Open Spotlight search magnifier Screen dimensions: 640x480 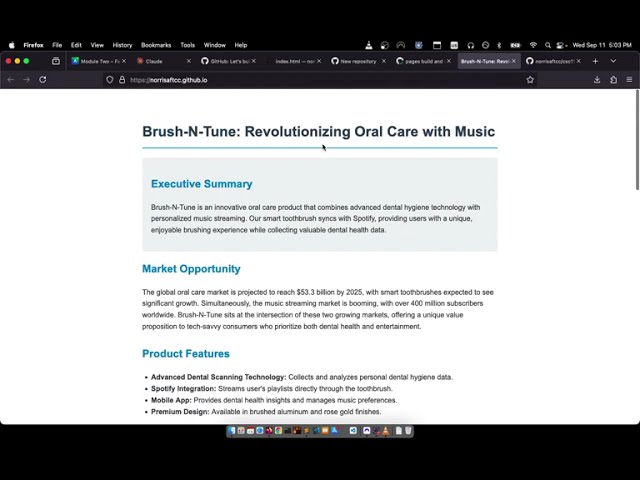point(548,45)
